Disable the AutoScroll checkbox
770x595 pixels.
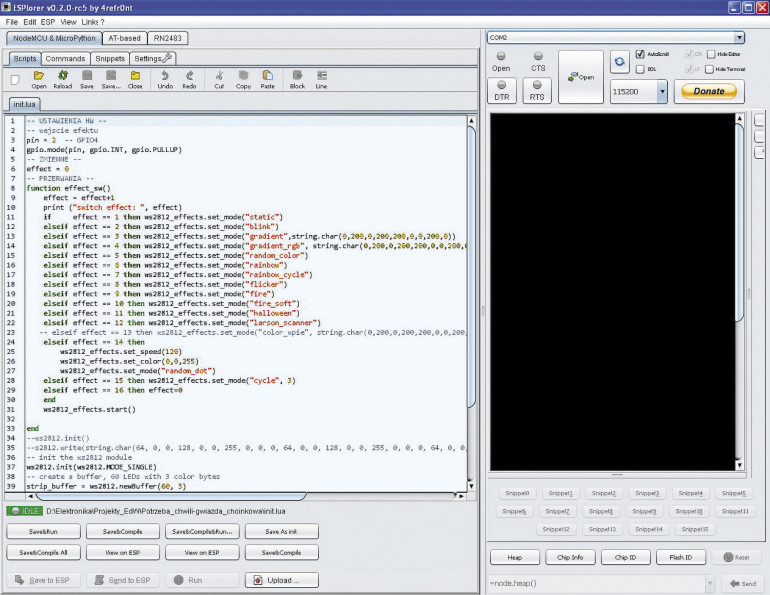tap(640, 54)
